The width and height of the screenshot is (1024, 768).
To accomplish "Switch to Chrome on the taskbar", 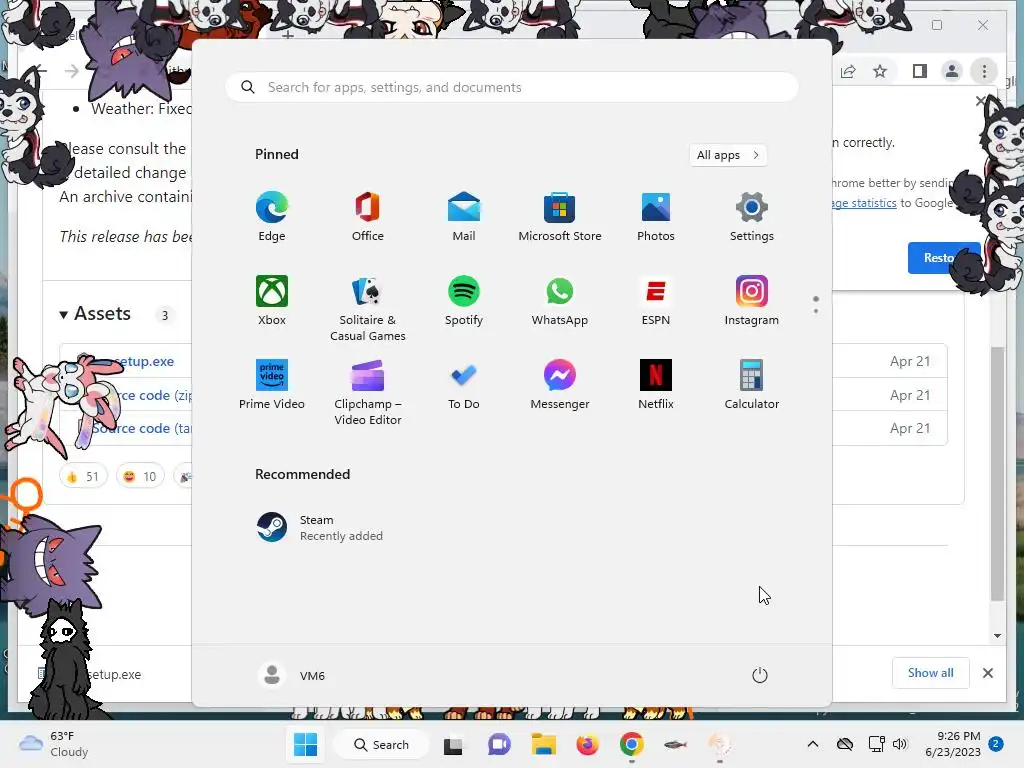I will coord(632,744).
